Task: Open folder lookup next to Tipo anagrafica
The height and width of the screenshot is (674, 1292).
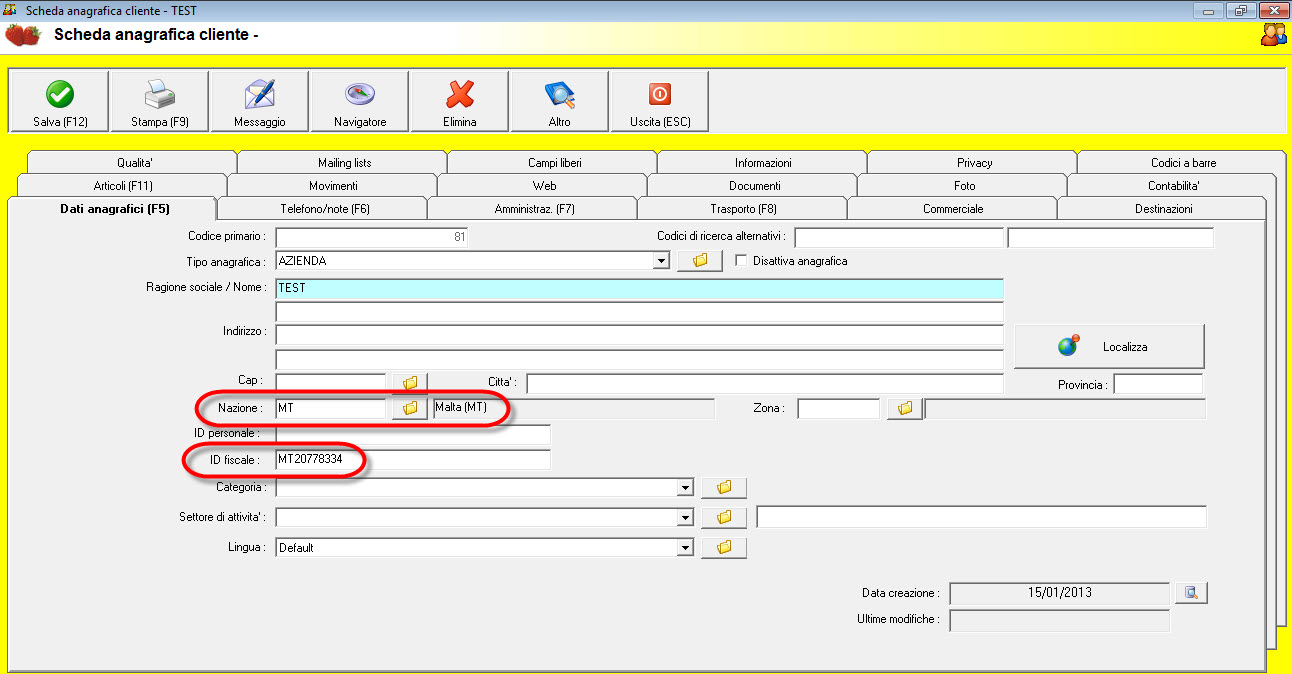Action: [x=700, y=261]
